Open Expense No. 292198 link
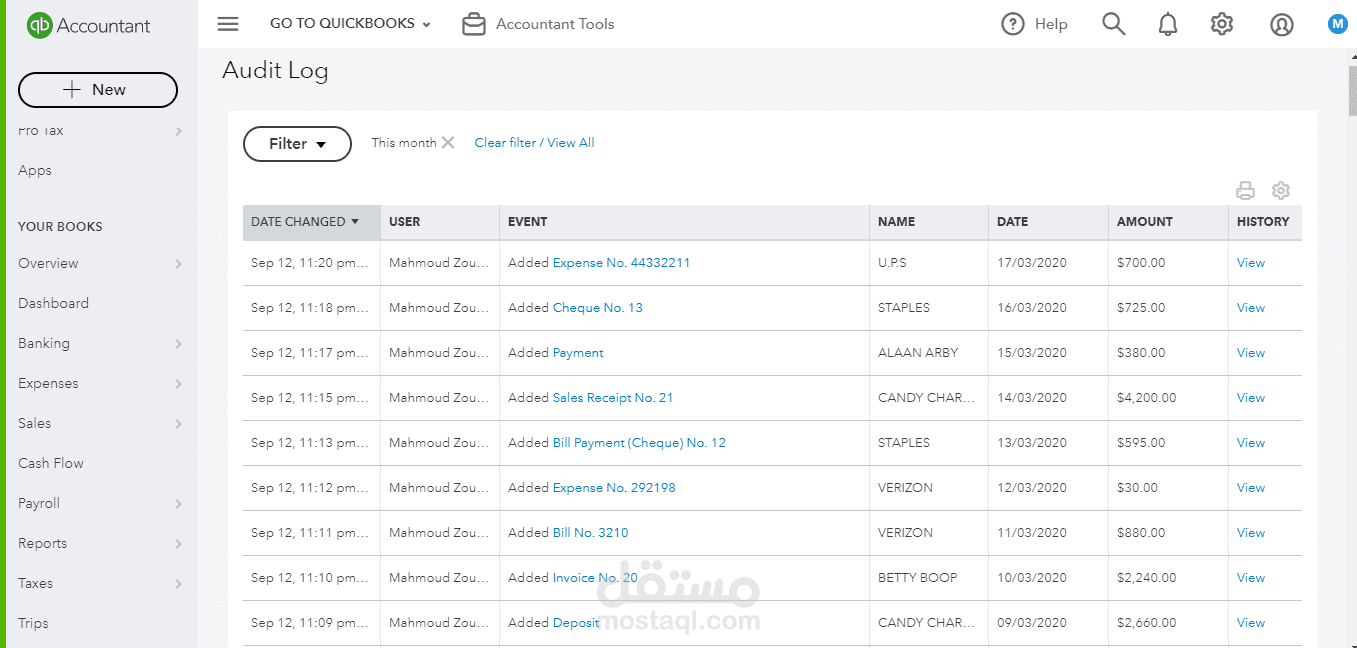 [x=614, y=488]
